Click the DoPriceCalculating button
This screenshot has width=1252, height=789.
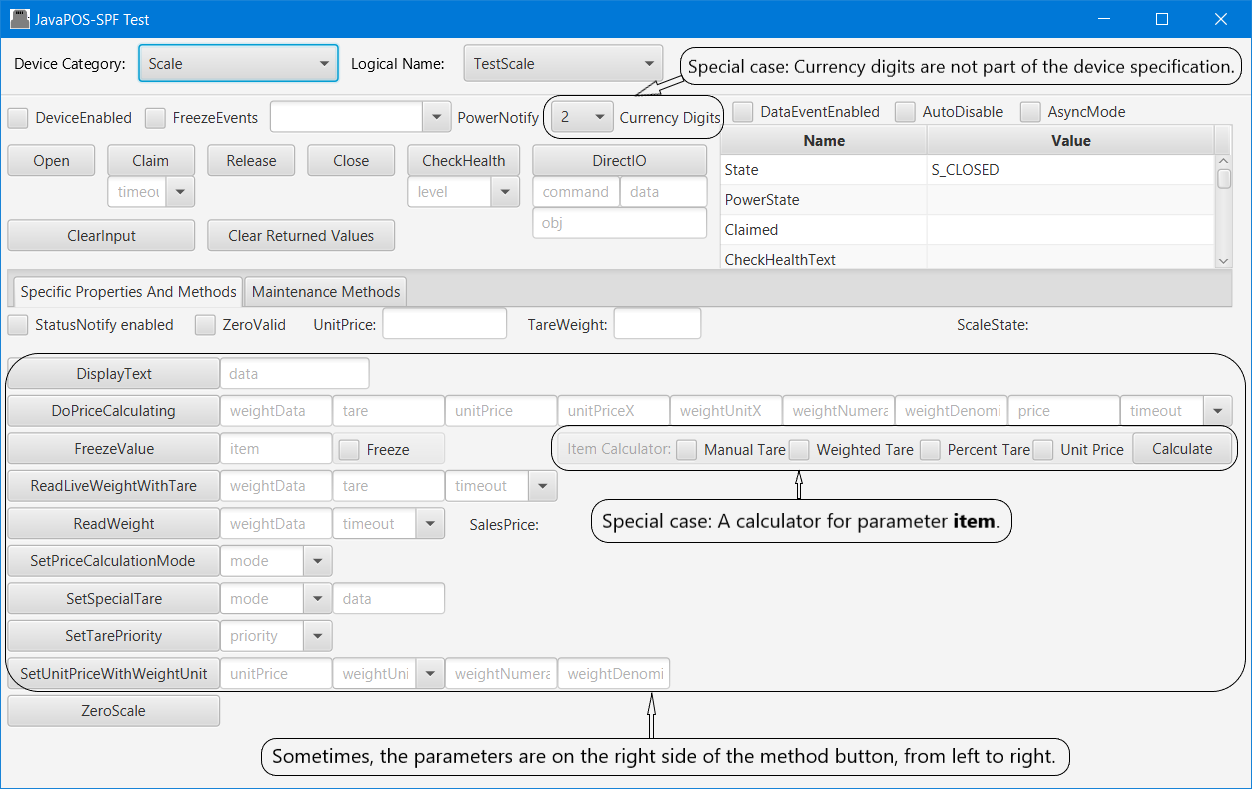(x=114, y=411)
